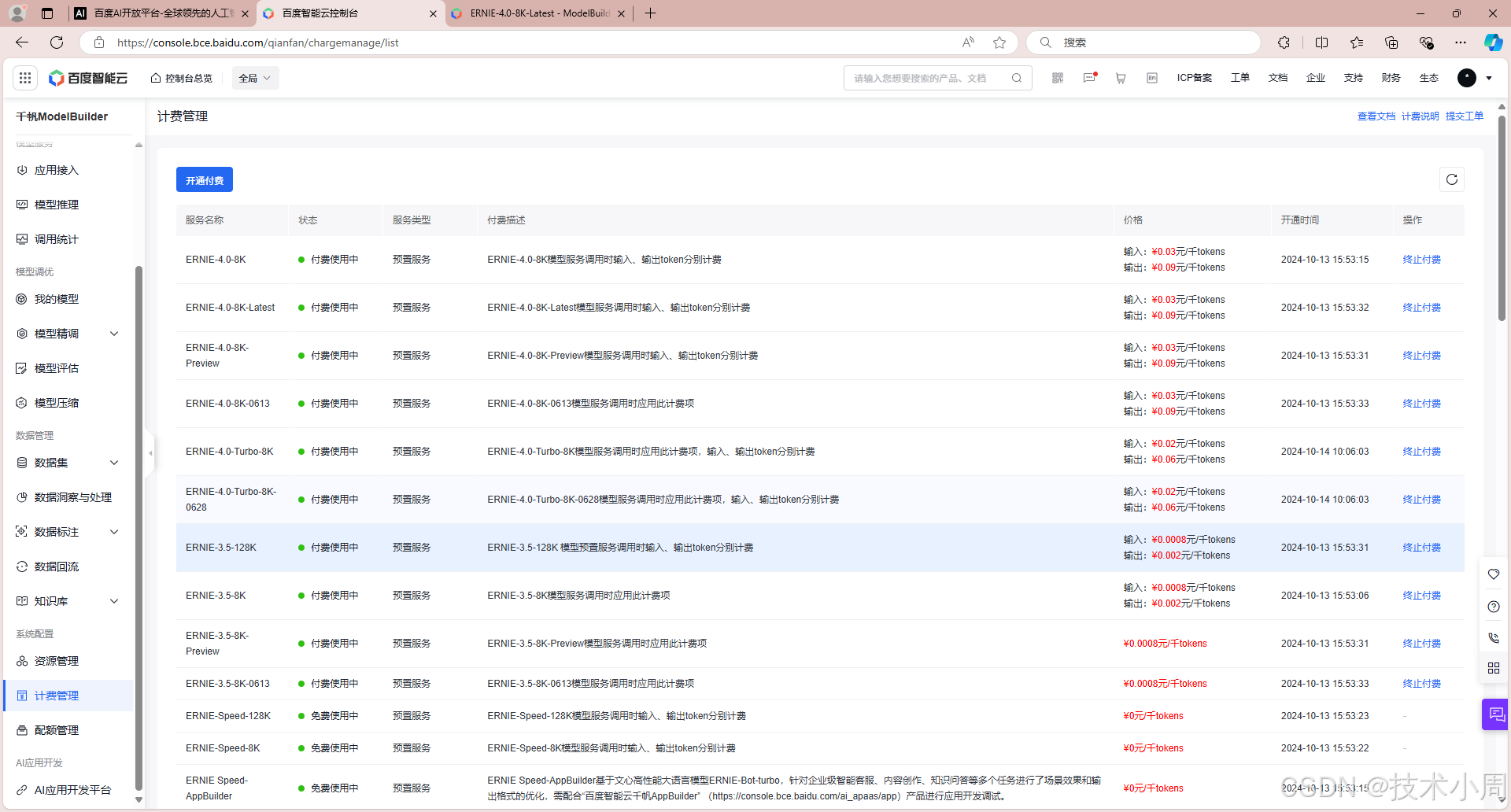Reload the browser page
Screen dimensions: 1511x812
coord(57,42)
